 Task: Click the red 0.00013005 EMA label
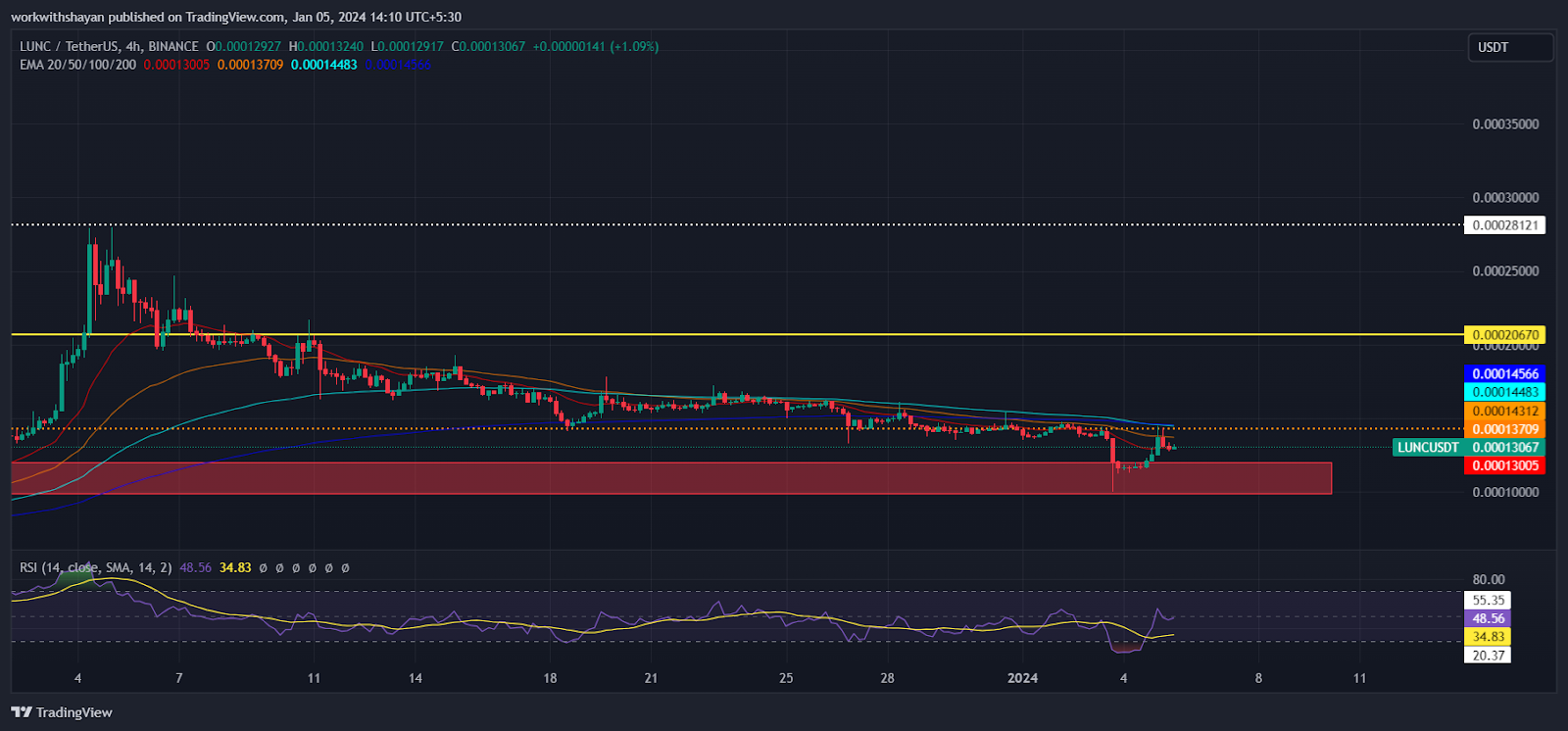pyautogui.click(x=1504, y=465)
